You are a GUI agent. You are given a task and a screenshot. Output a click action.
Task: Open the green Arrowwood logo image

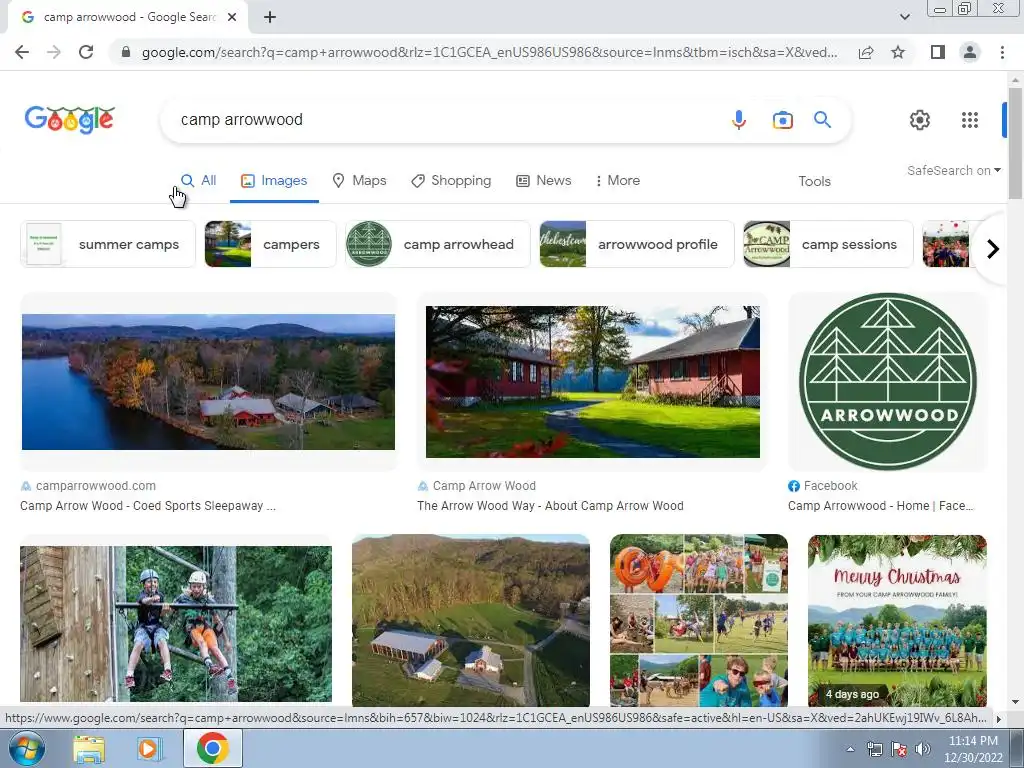(x=888, y=381)
